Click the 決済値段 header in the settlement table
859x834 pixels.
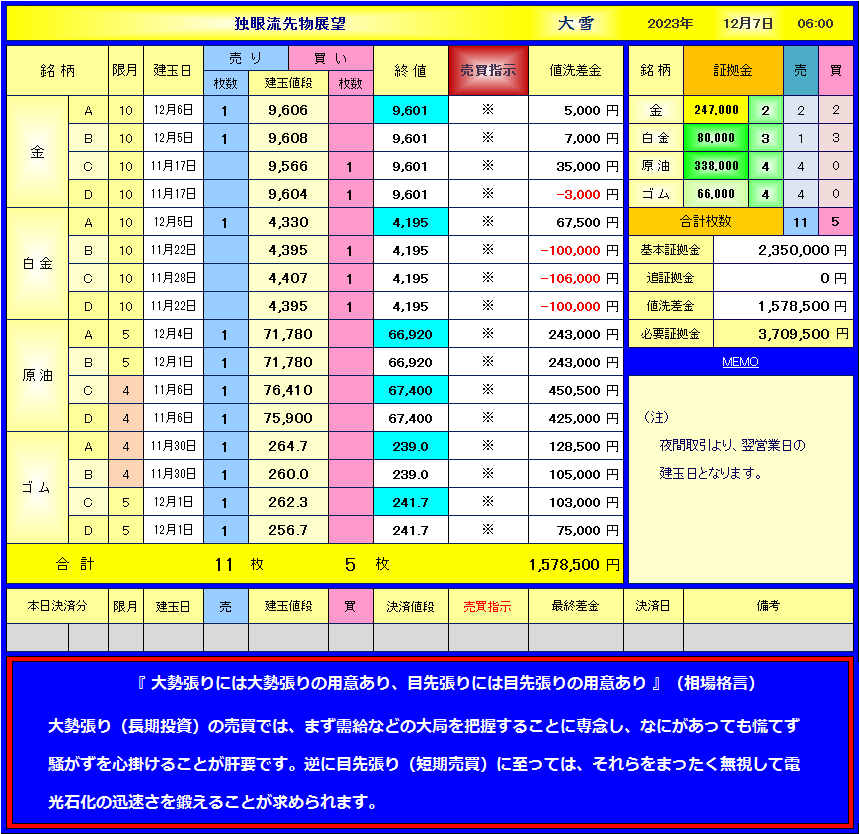point(410,606)
